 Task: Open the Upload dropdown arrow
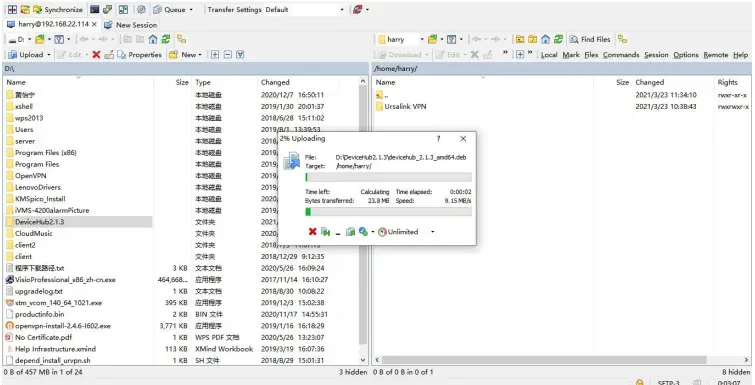point(49,55)
